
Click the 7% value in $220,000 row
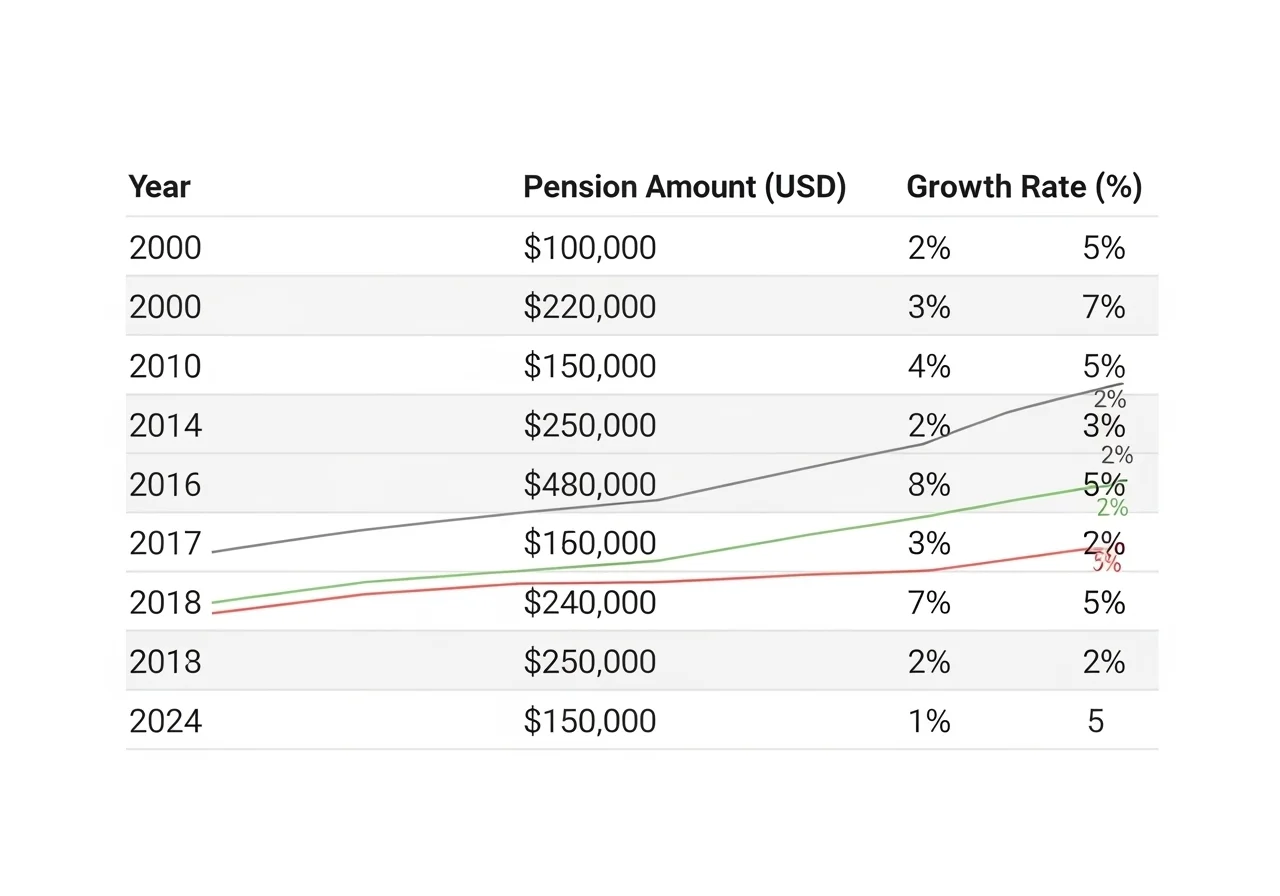[x=1104, y=306]
